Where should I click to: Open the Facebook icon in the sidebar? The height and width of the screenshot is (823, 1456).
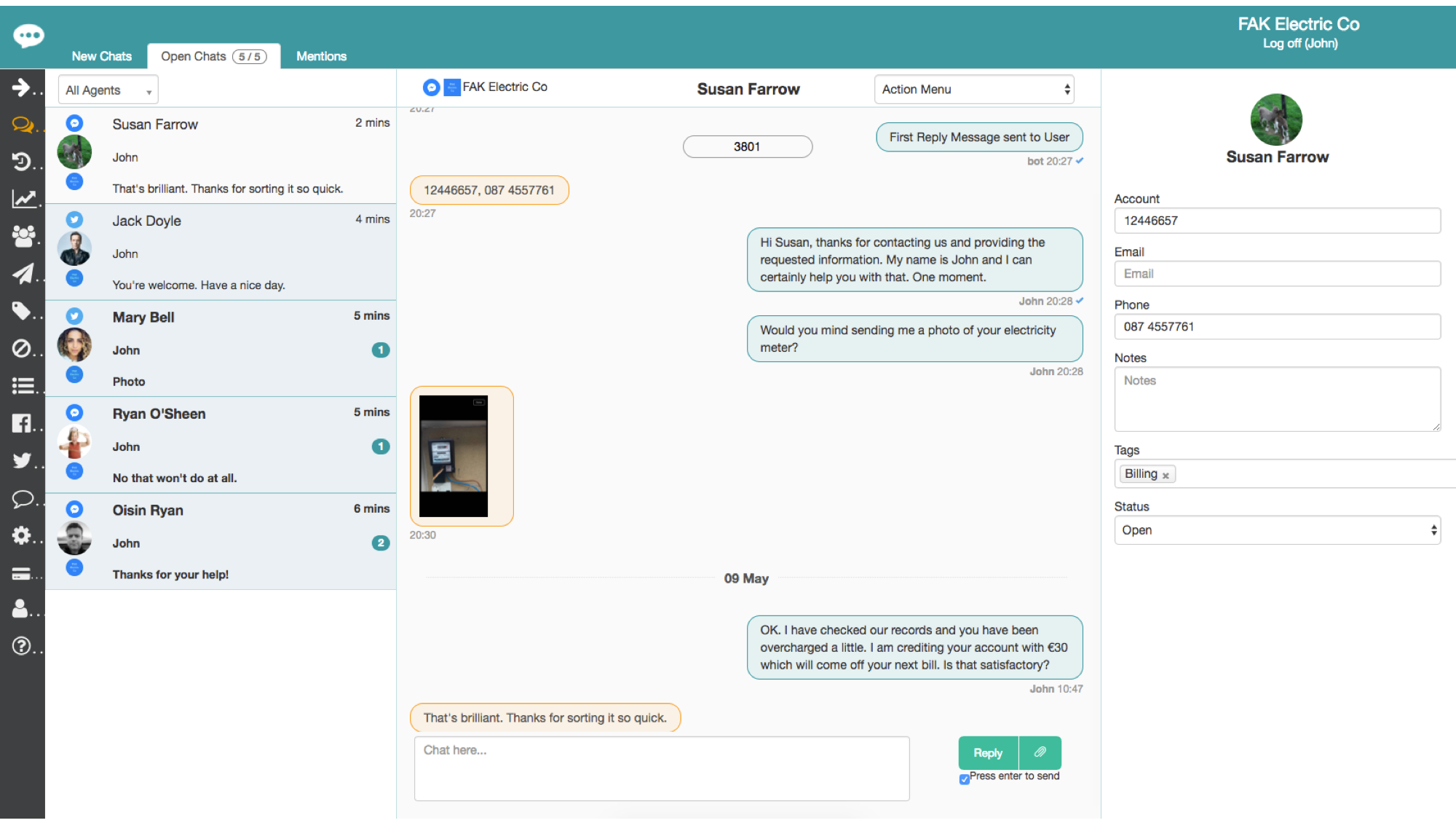pos(21,423)
